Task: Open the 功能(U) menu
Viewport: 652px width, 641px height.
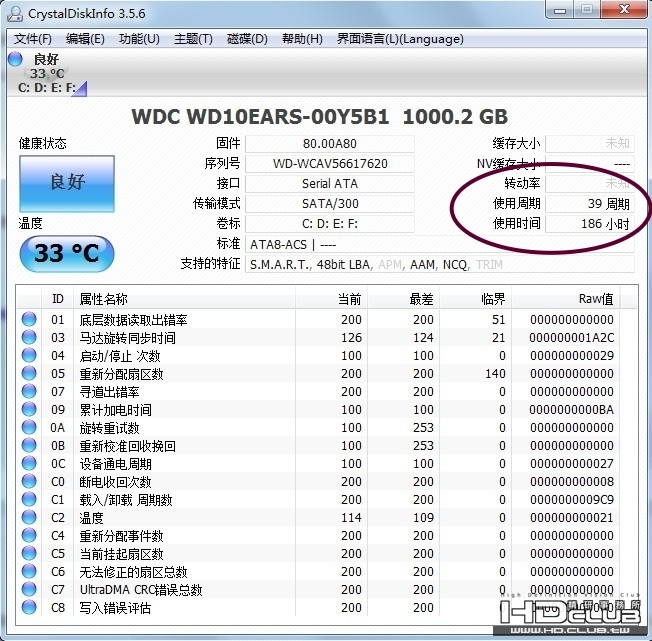Action: [x=139, y=39]
